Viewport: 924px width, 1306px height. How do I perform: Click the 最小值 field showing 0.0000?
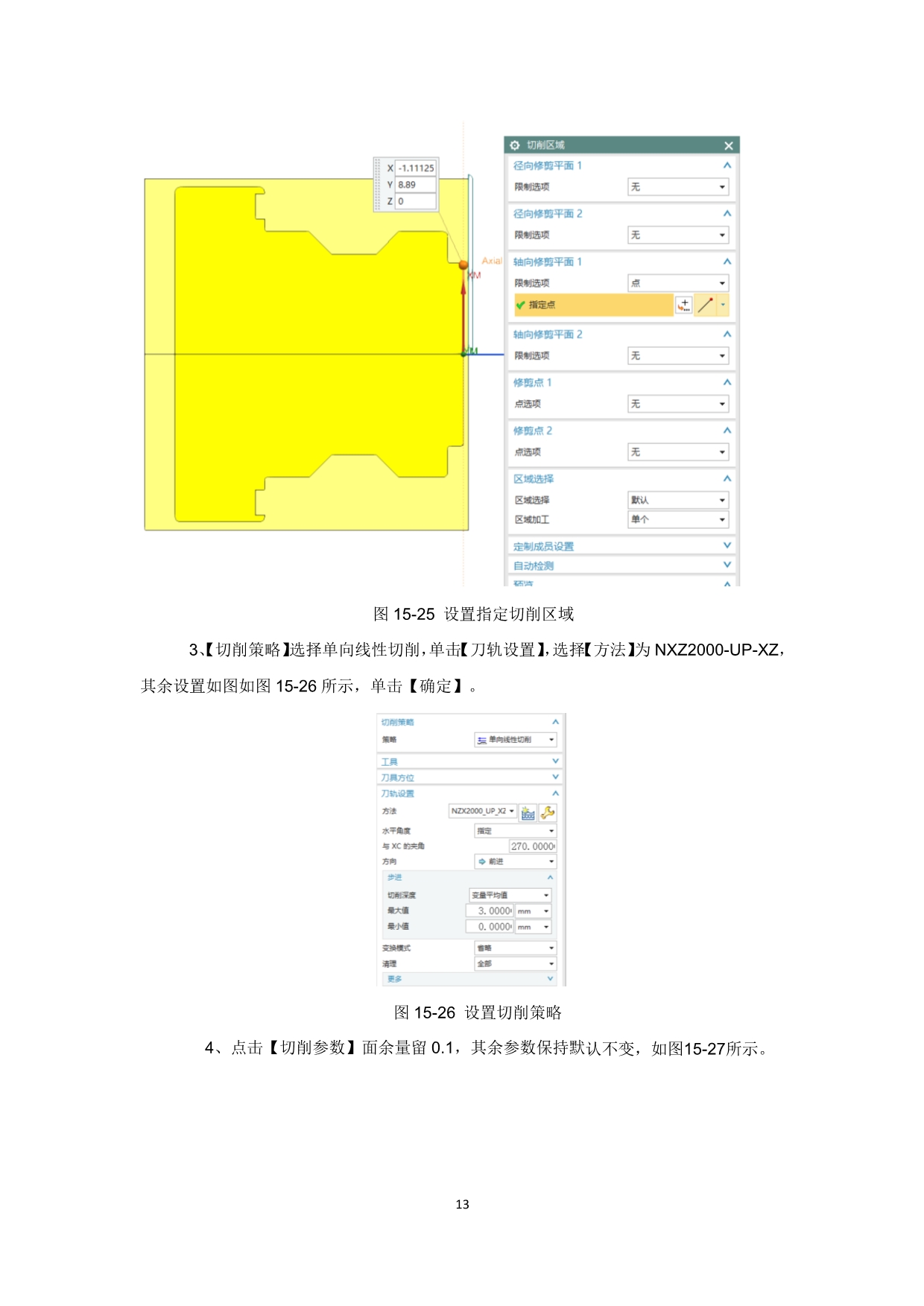click(490, 927)
